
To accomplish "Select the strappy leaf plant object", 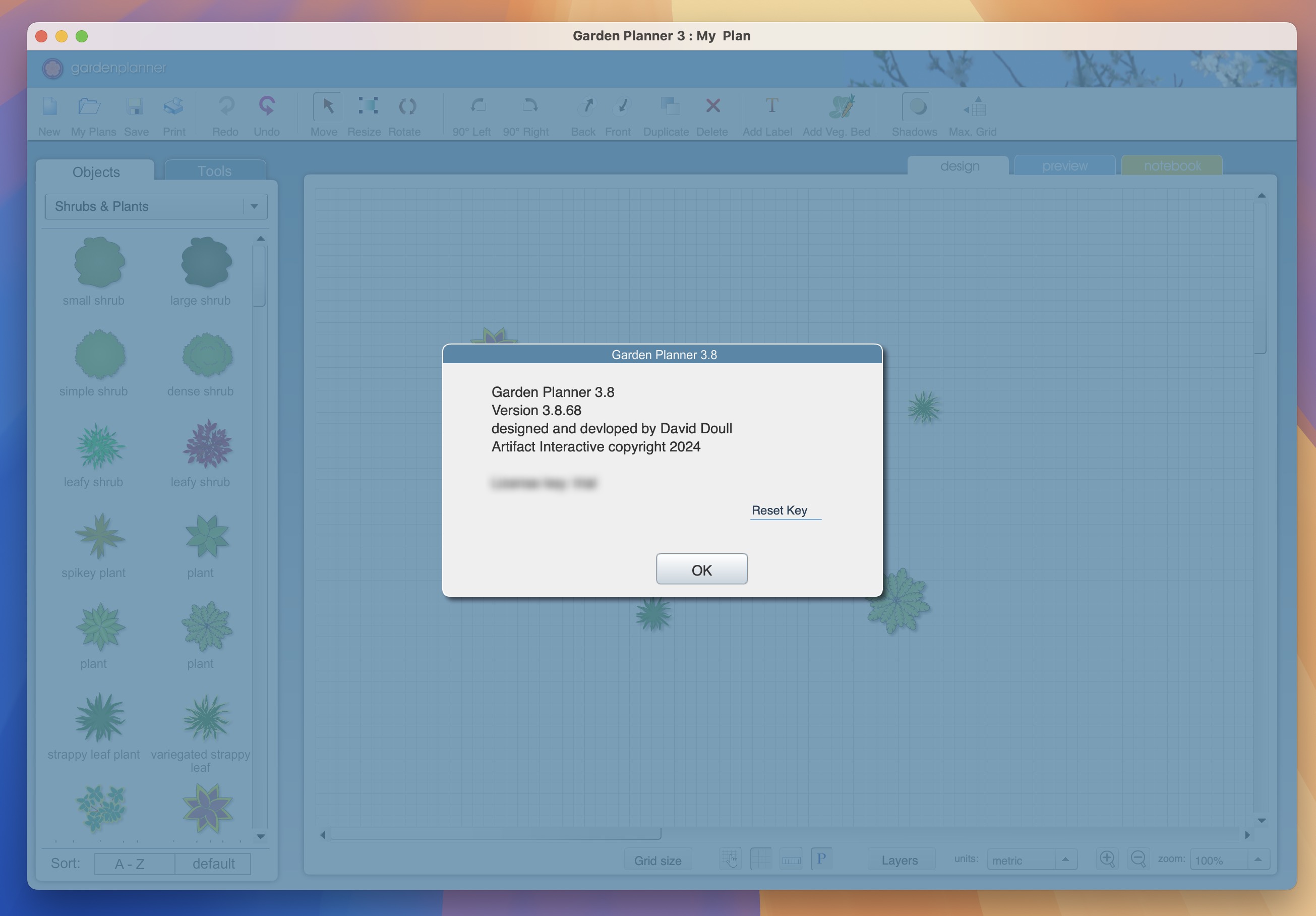I will (100, 717).
